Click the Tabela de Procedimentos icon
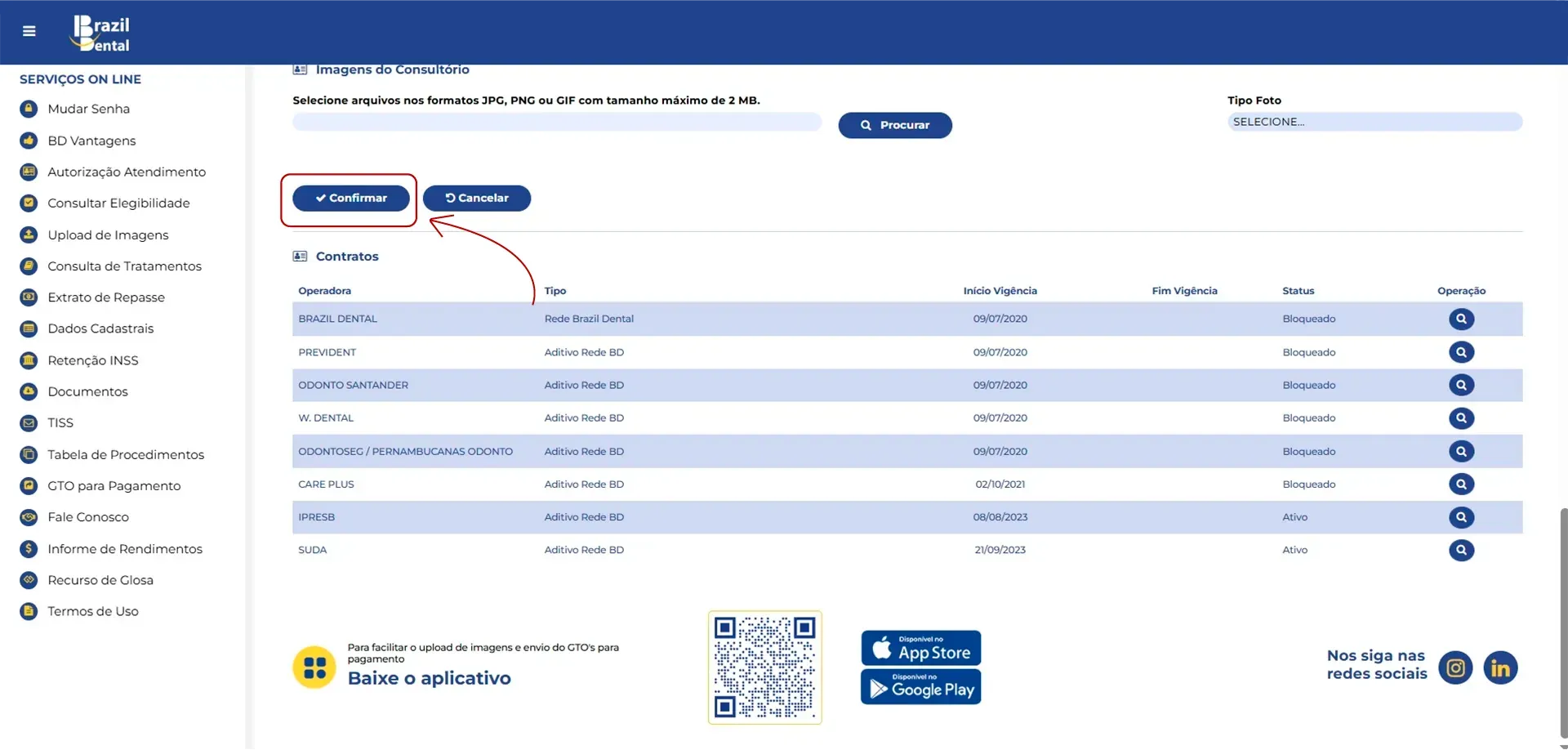This screenshot has width=1568, height=750. pos(29,454)
